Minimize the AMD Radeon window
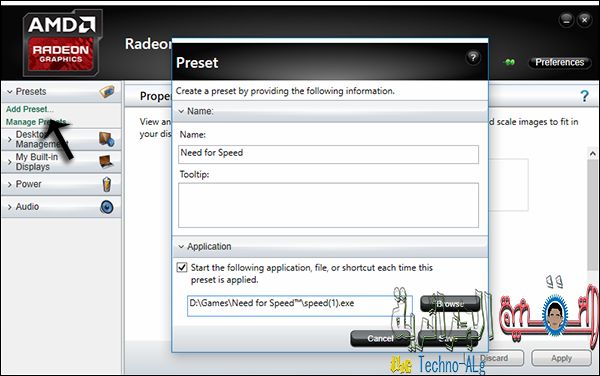 (566, 20)
